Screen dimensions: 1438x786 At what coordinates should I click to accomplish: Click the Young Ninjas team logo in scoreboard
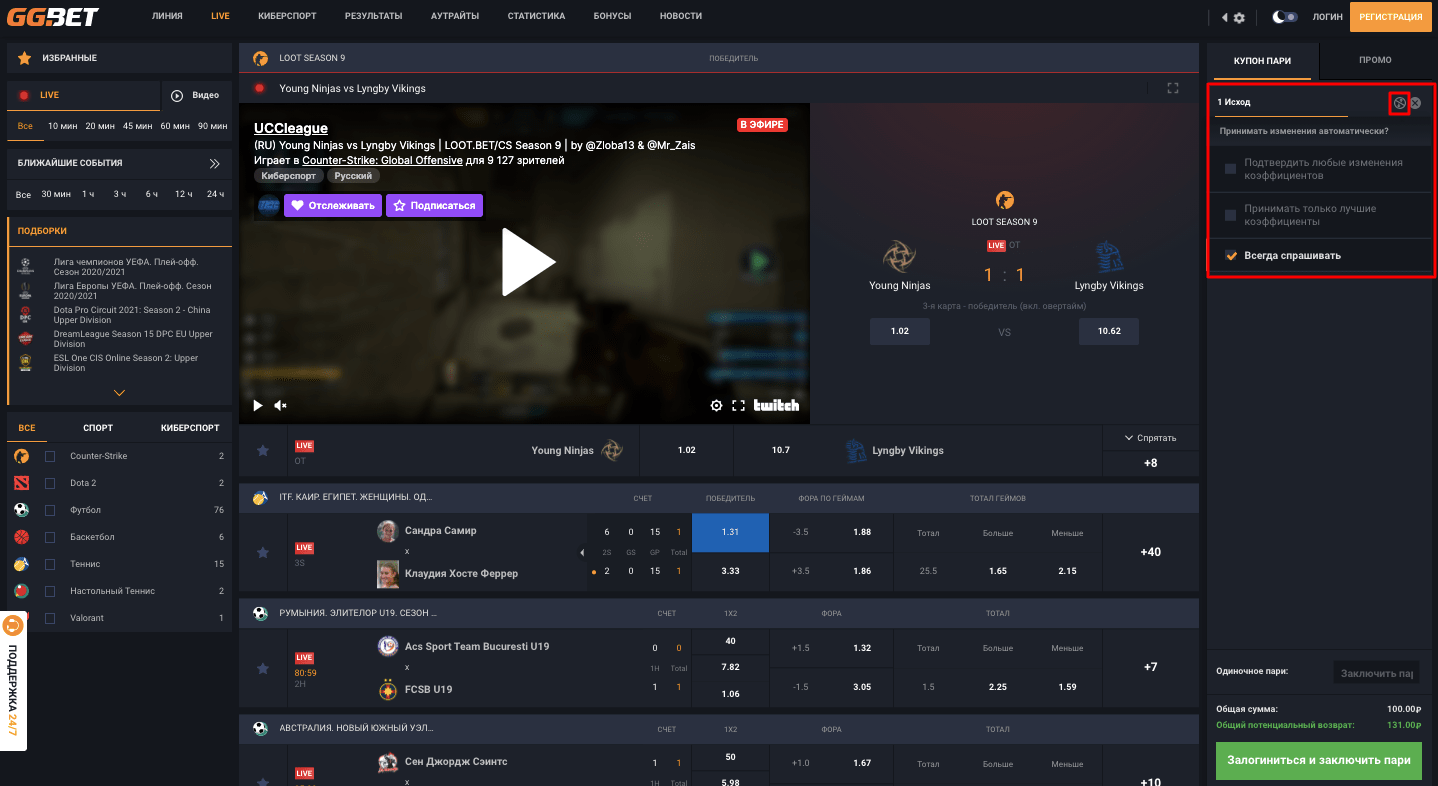click(900, 256)
